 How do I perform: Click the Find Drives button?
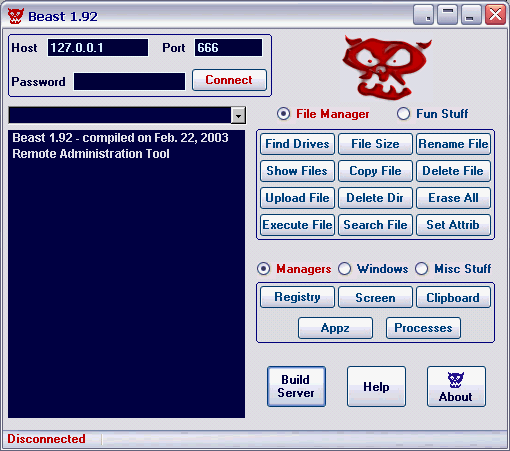pyautogui.click(x=297, y=144)
